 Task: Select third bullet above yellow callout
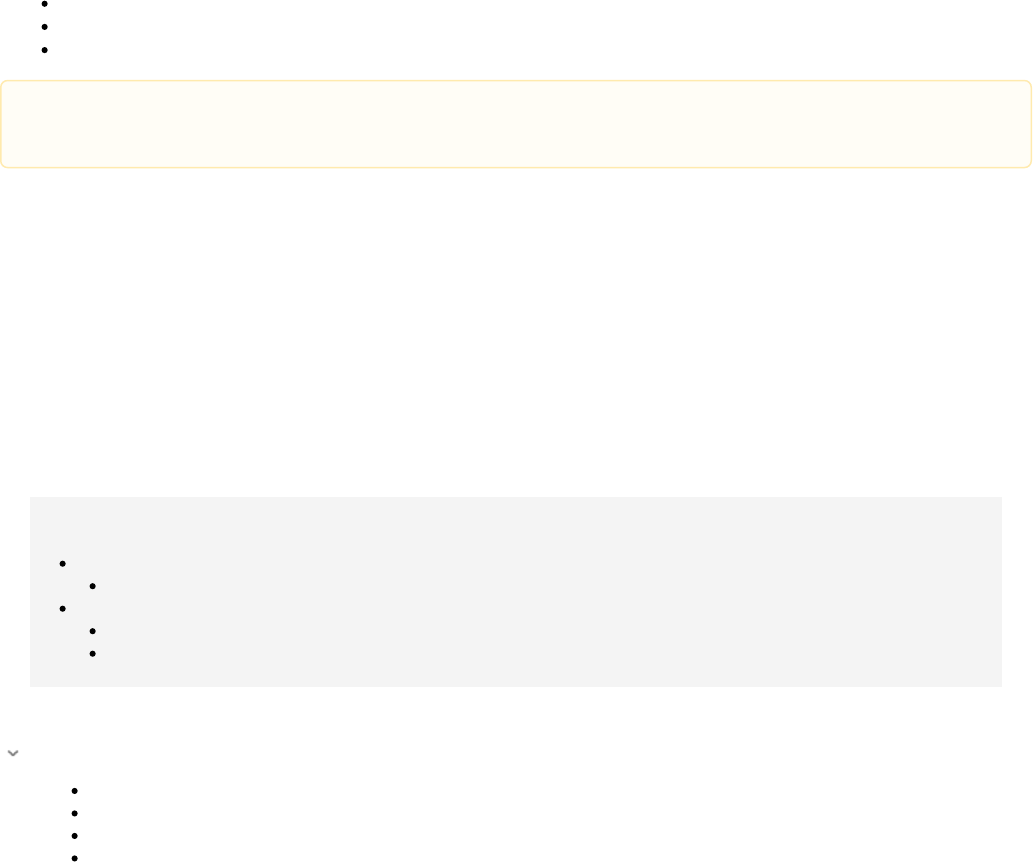45,50
